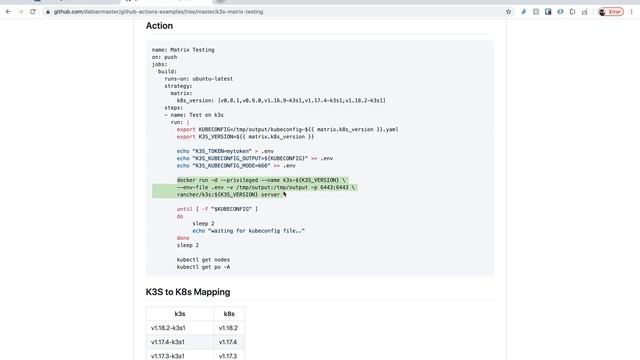Screen dimensions: 640x360
Task: Click the echo K3S_KUBECONFIG_OUTPUT line
Action: pos(255,158)
